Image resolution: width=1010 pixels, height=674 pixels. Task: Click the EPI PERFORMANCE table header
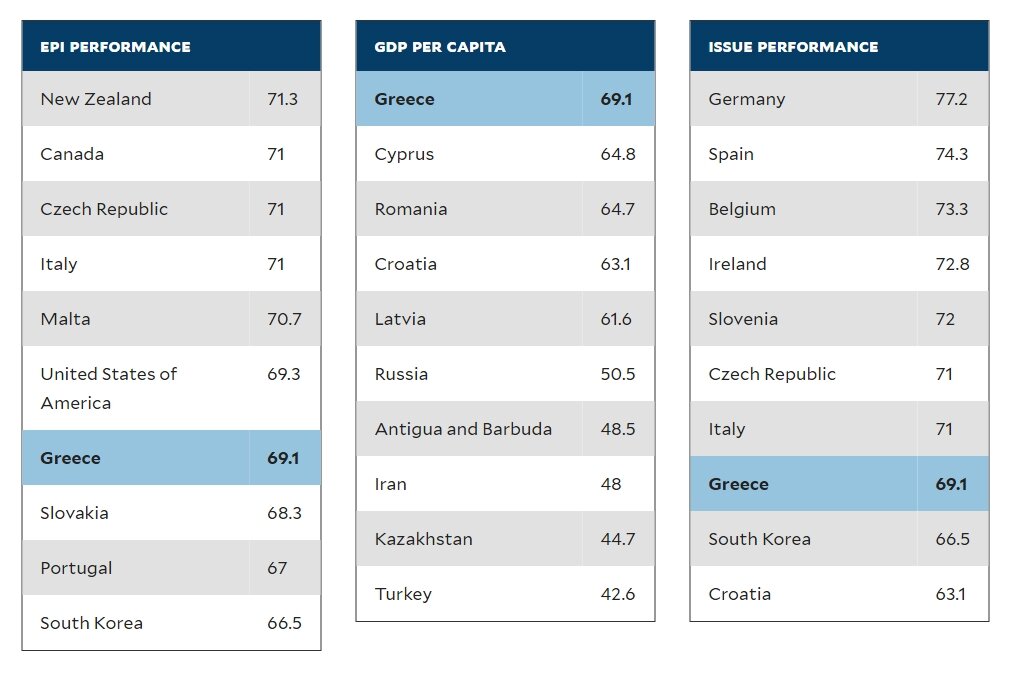pyautogui.click(x=171, y=46)
